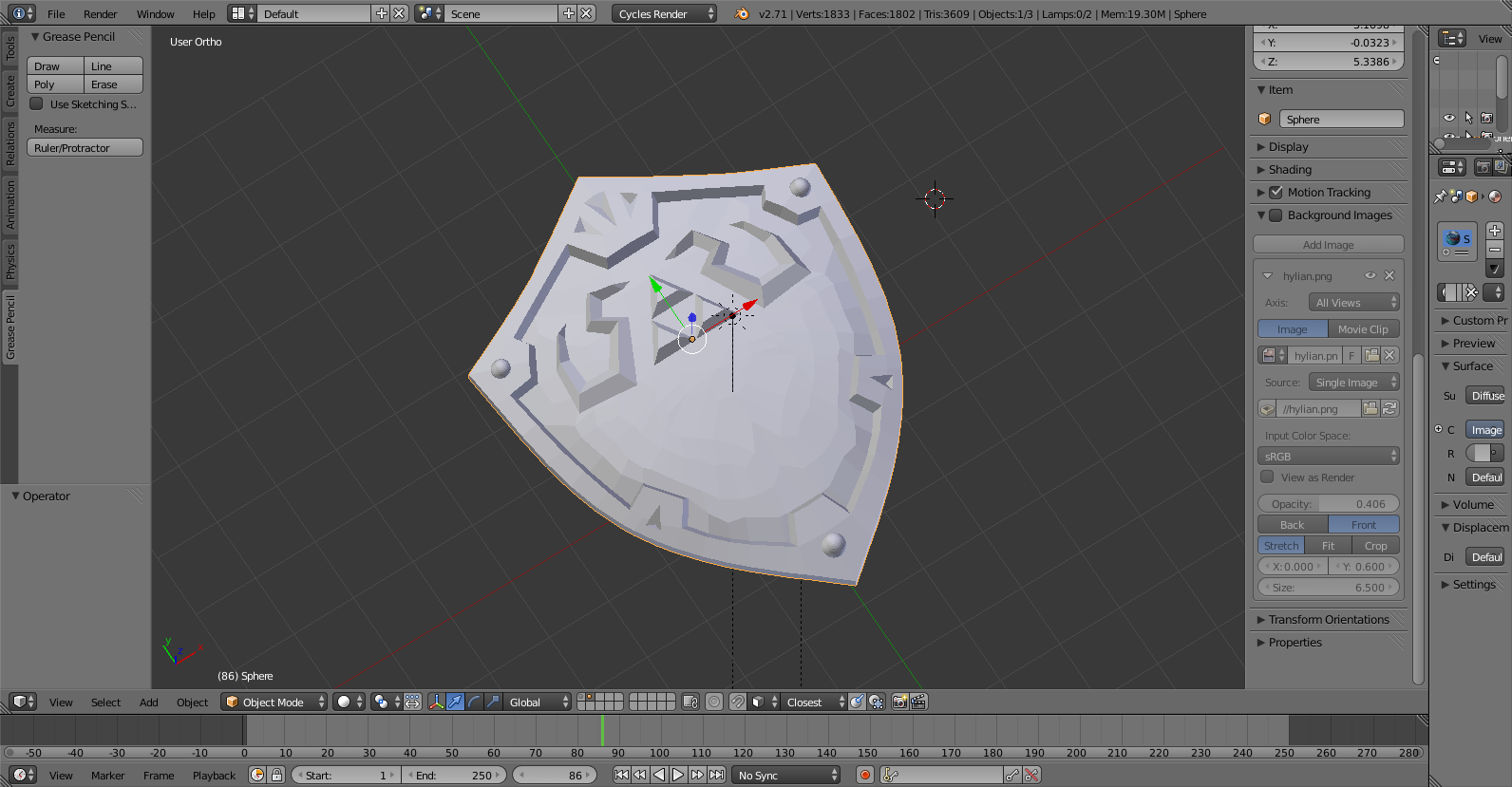Open the Cycles Render engine dropdown
This screenshot has width=1512, height=787.
tap(664, 13)
